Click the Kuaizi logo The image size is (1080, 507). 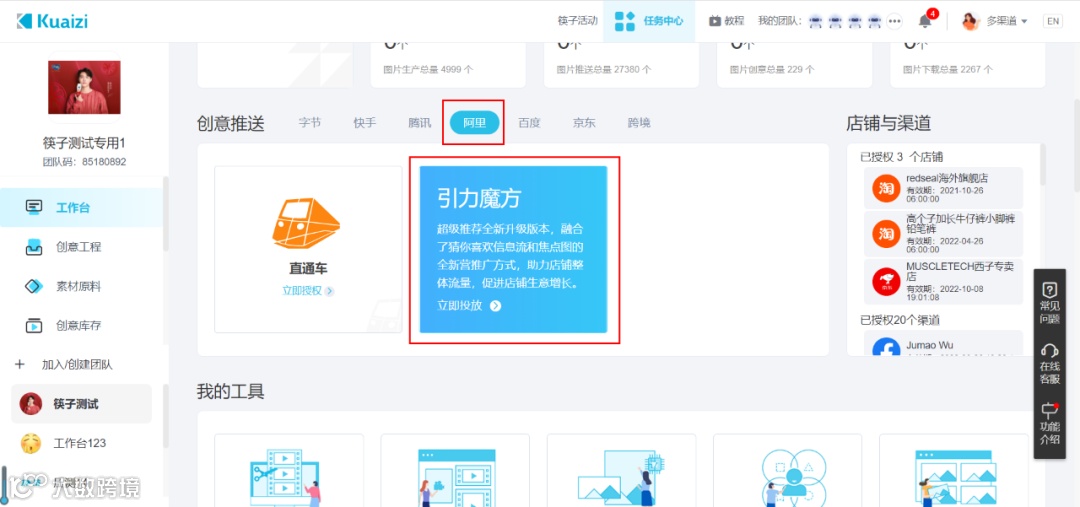(x=52, y=21)
